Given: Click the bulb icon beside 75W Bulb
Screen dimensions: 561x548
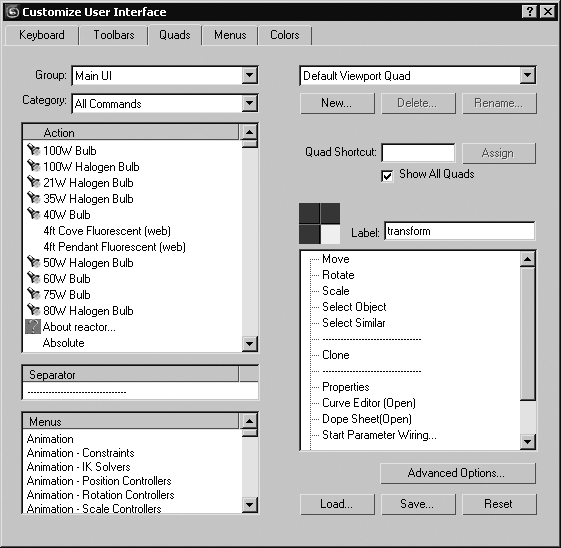Looking at the screenshot, I should coord(34,294).
